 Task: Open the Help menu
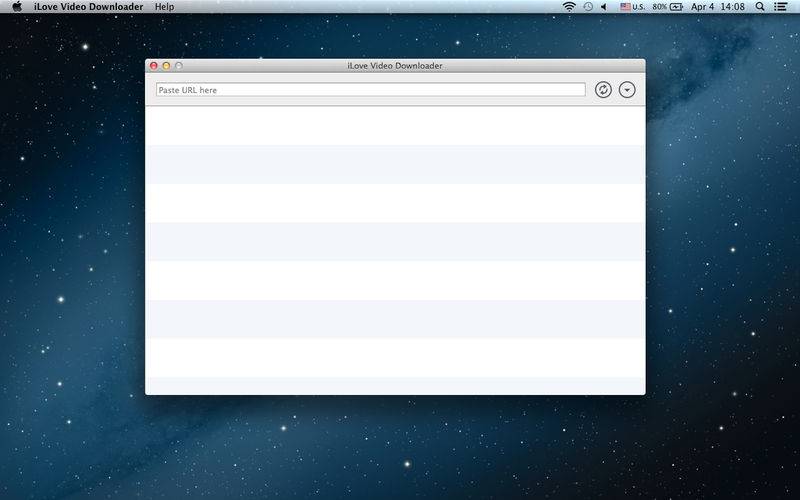tap(164, 7)
